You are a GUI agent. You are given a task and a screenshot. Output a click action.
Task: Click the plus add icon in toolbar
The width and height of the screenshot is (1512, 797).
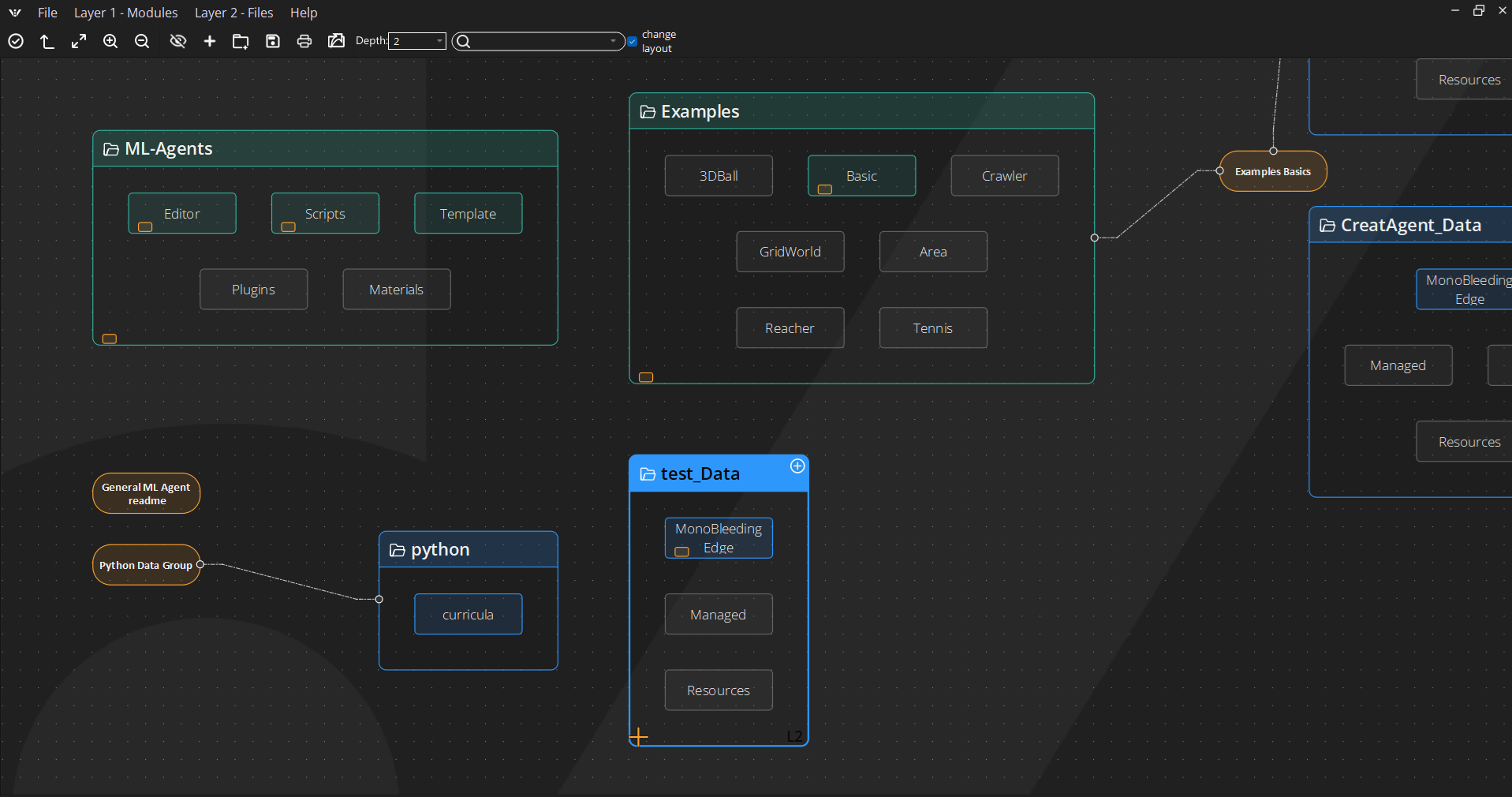point(210,41)
